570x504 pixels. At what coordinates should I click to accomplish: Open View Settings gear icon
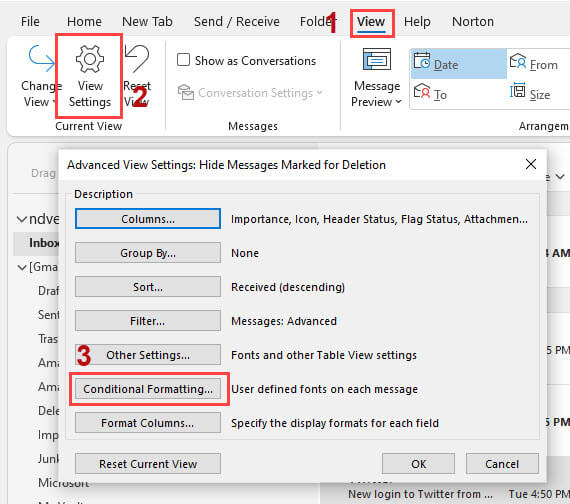90,59
